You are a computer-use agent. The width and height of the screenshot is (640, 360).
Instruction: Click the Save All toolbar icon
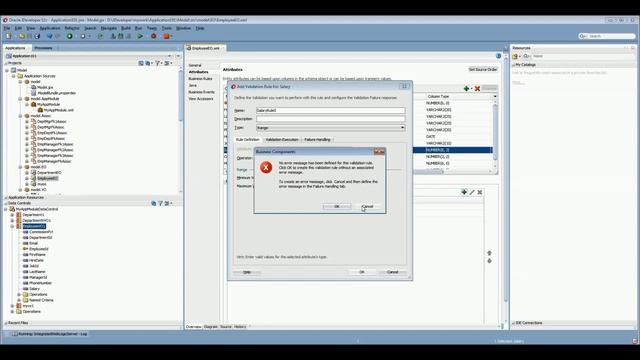pyautogui.click(x=37, y=36)
